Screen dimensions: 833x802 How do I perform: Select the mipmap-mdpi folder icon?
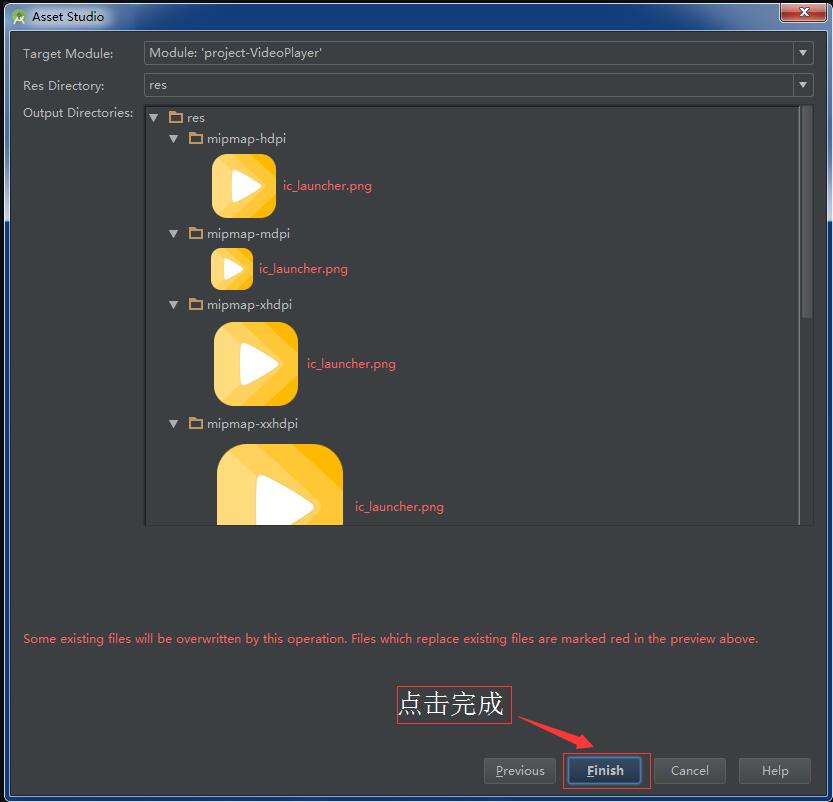click(196, 233)
